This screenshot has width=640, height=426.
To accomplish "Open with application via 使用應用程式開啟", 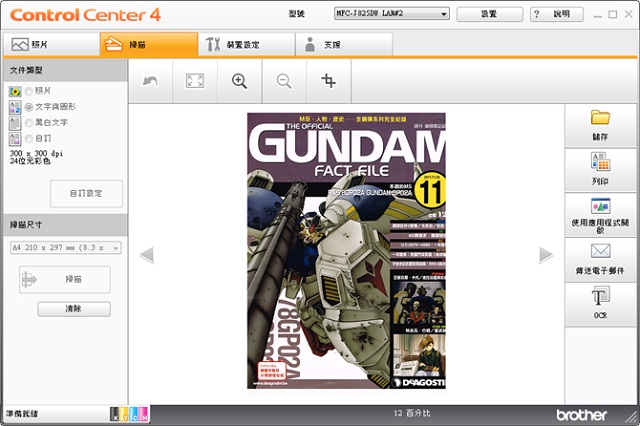I will tap(600, 215).
